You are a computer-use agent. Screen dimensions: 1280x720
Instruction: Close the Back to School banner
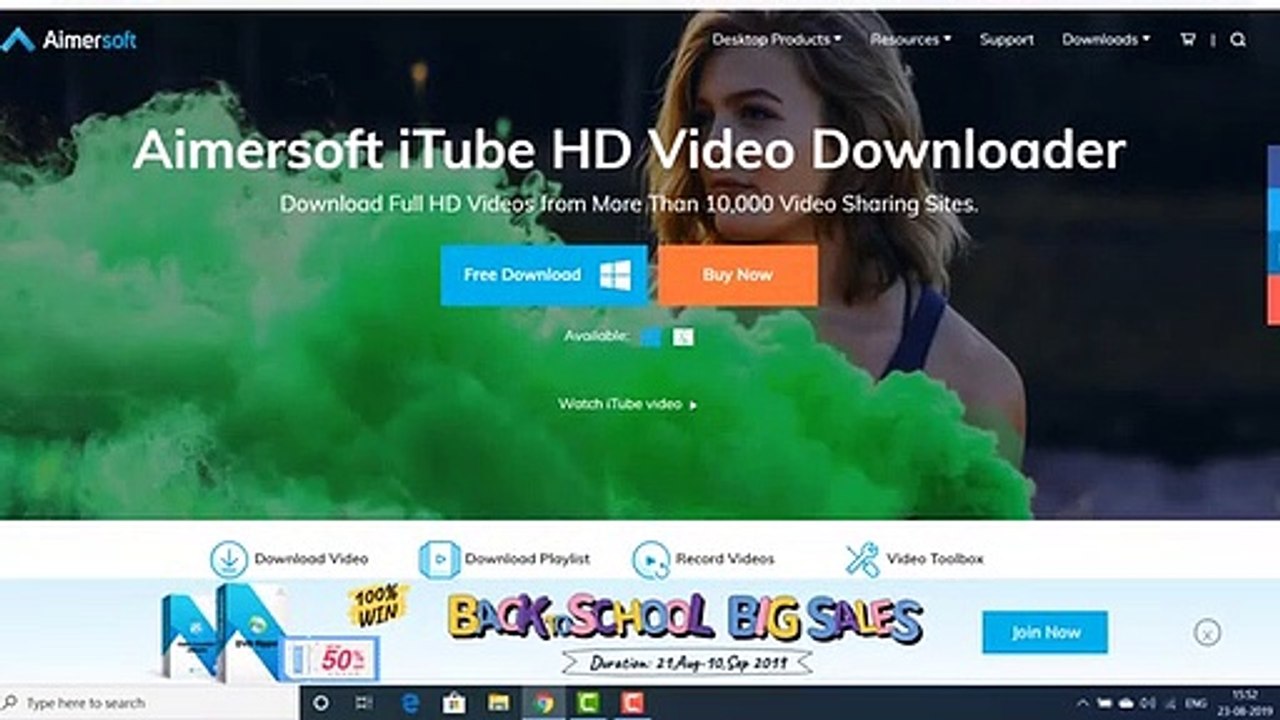(x=1207, y=632)
